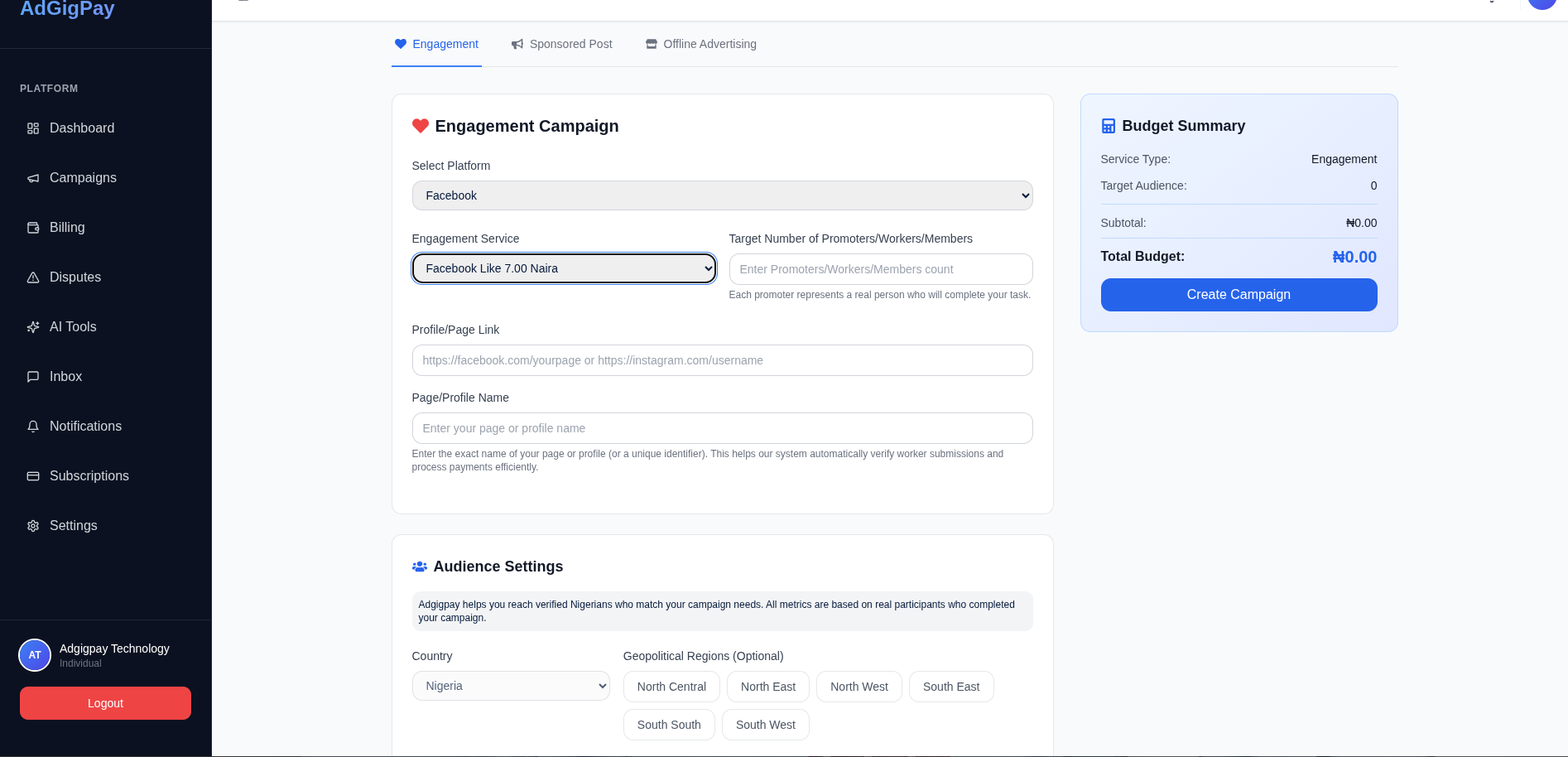Toggle the North West region
1568x757 pixels.
click(x=859, y=687)
